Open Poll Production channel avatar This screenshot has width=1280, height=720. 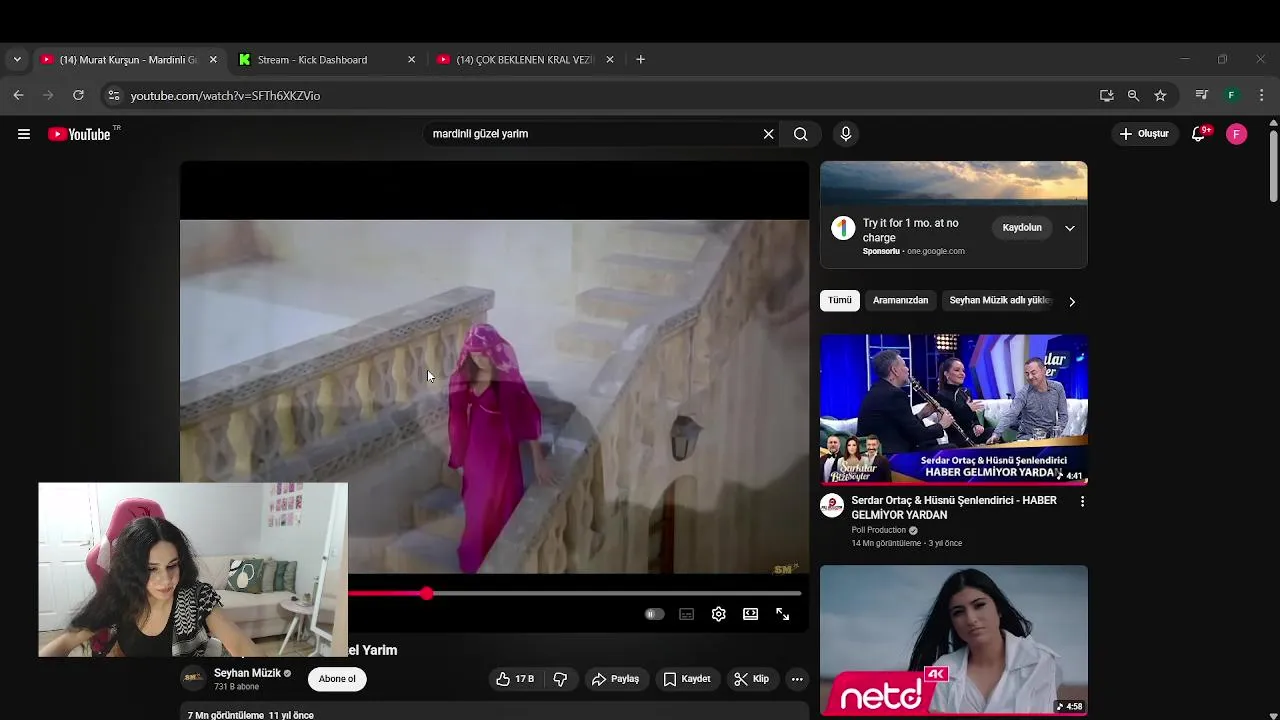pyautogui.click(x=832, y=505)
